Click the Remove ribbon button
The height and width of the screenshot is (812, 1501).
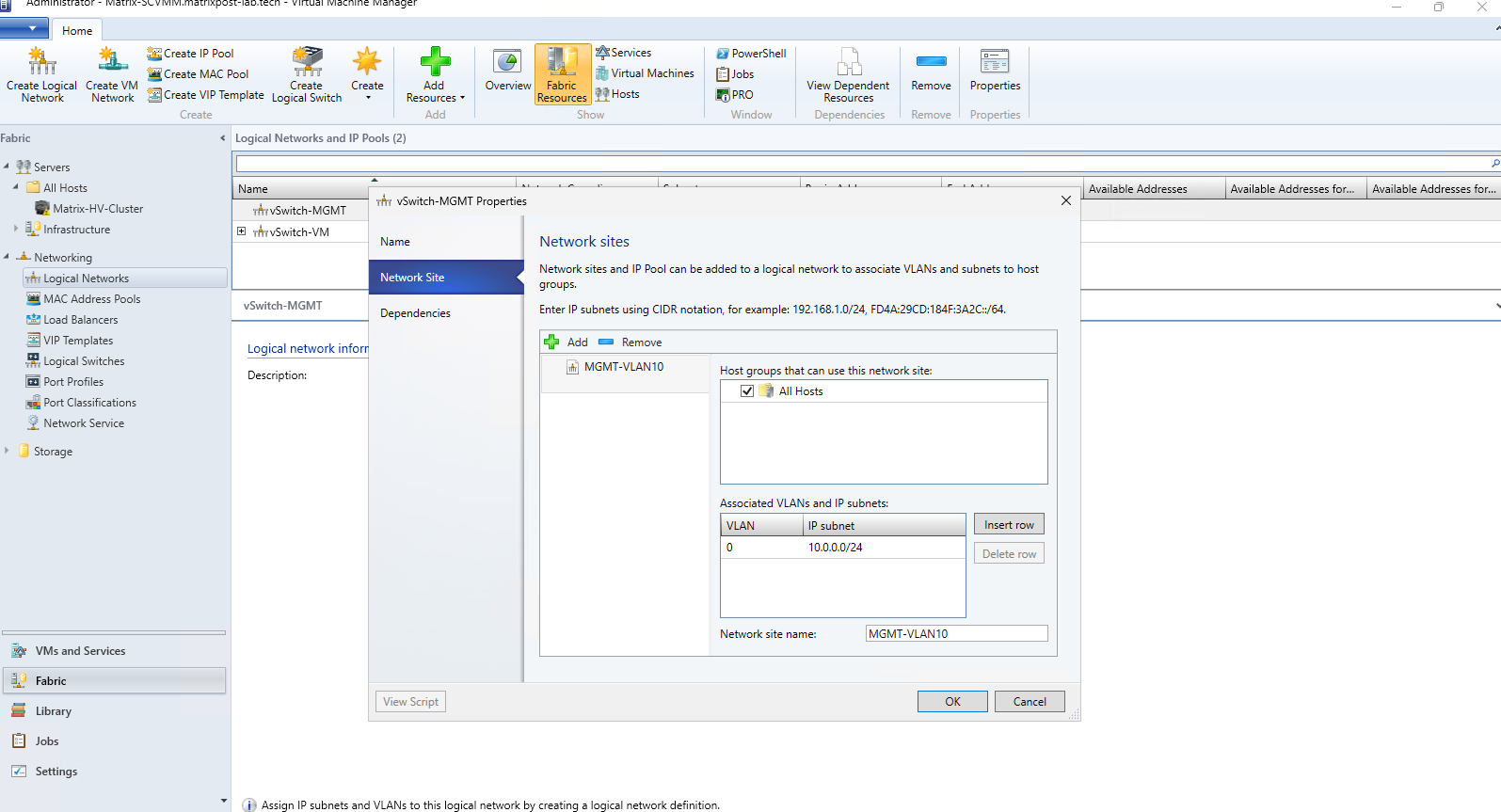[x=931, y=71]
